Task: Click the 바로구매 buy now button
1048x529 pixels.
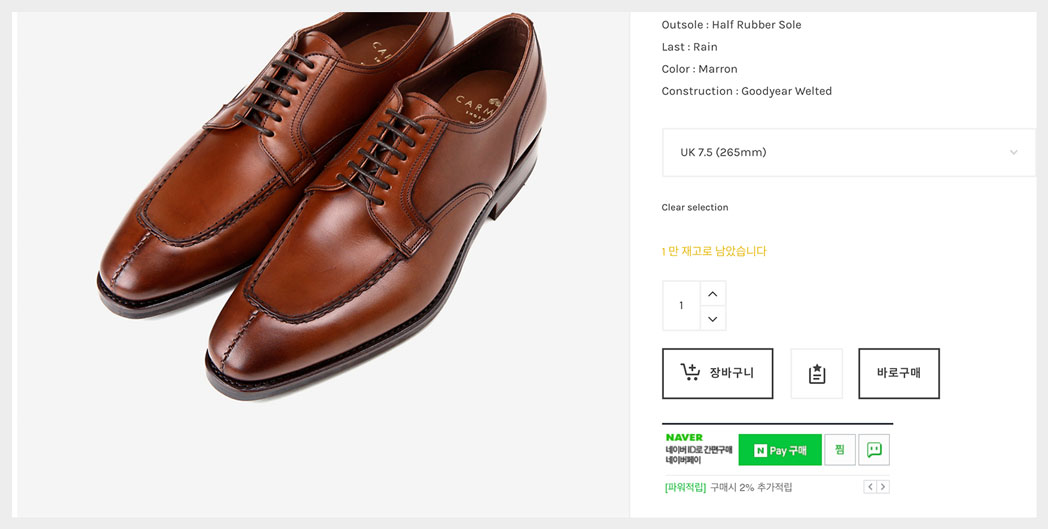Action: click(899, 373)
